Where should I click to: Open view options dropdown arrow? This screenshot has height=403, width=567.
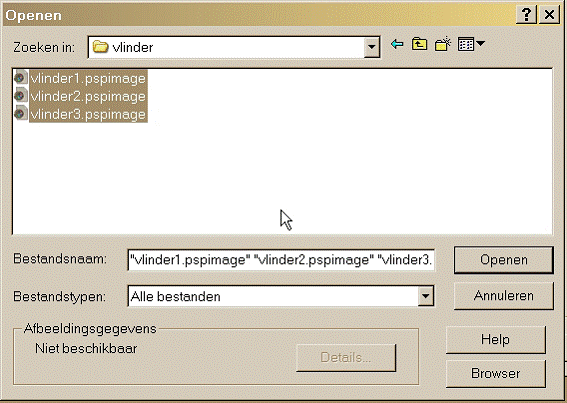point(480,44)
